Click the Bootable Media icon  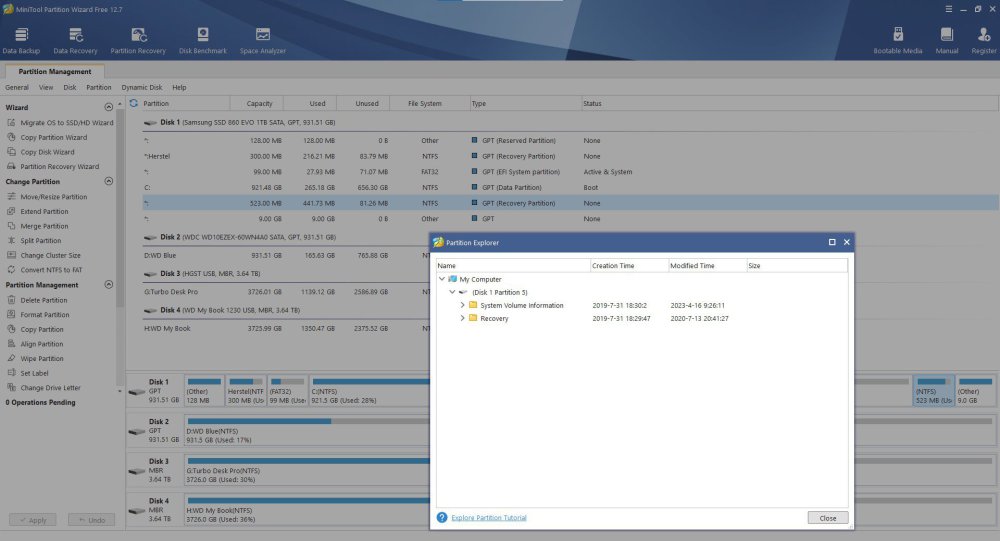click(x=898, y=36)
